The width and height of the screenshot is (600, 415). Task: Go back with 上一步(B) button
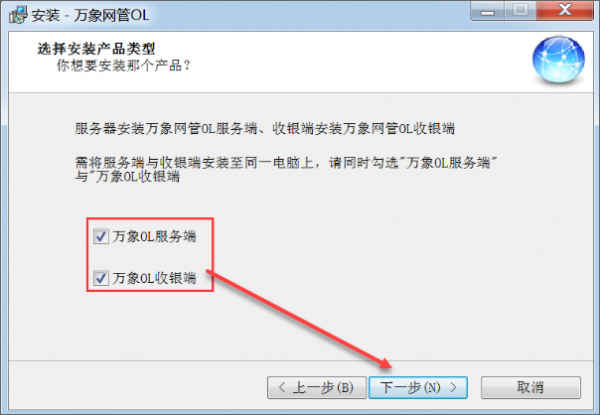(x=317, y=387)
